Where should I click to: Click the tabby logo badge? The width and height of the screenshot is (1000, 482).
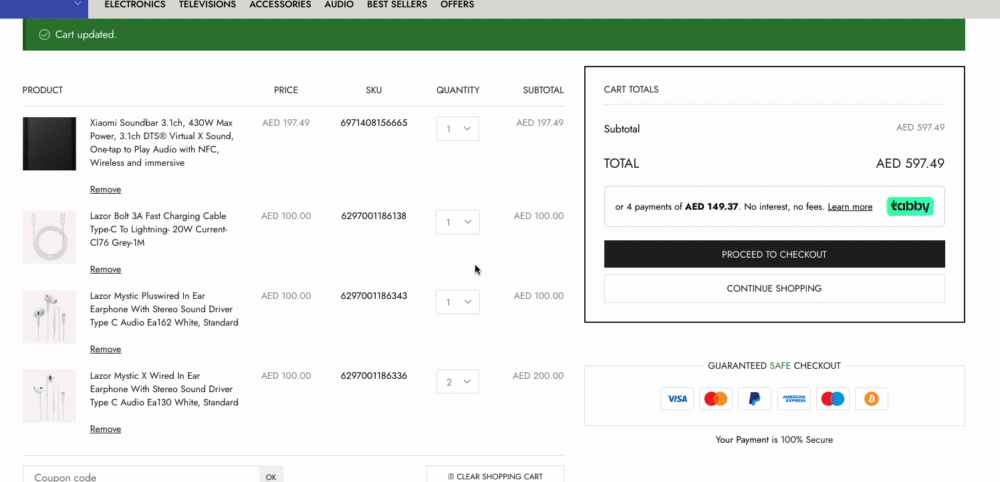(910, 207)
